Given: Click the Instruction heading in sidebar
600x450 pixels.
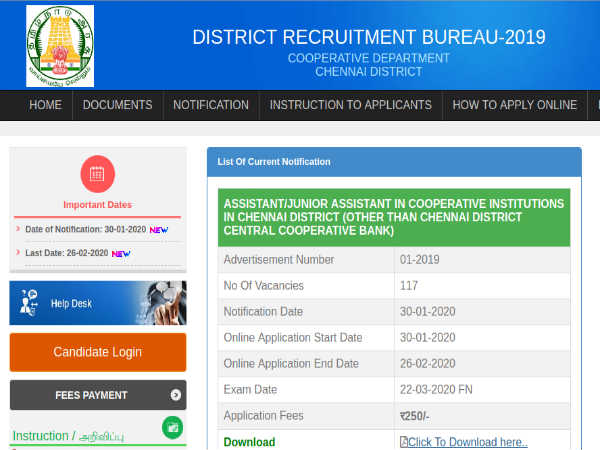Looking at the screenshot, I should [x=68, y=436].
